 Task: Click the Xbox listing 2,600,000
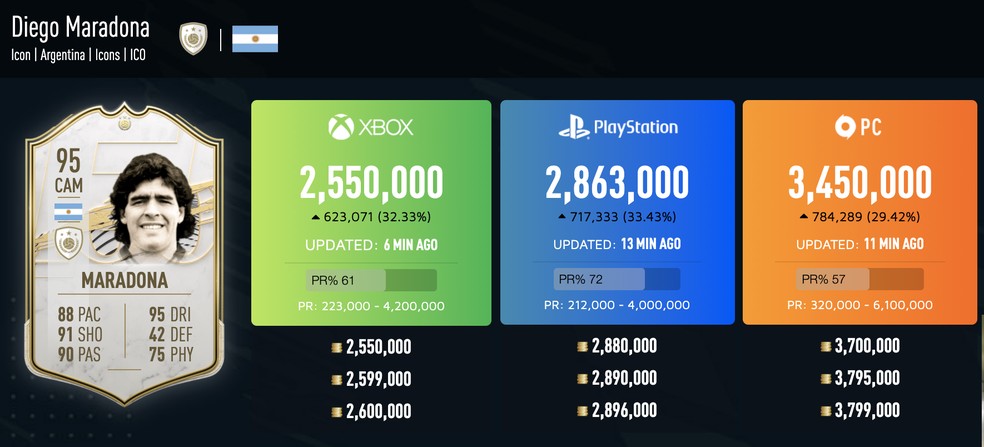pos(378,411)
